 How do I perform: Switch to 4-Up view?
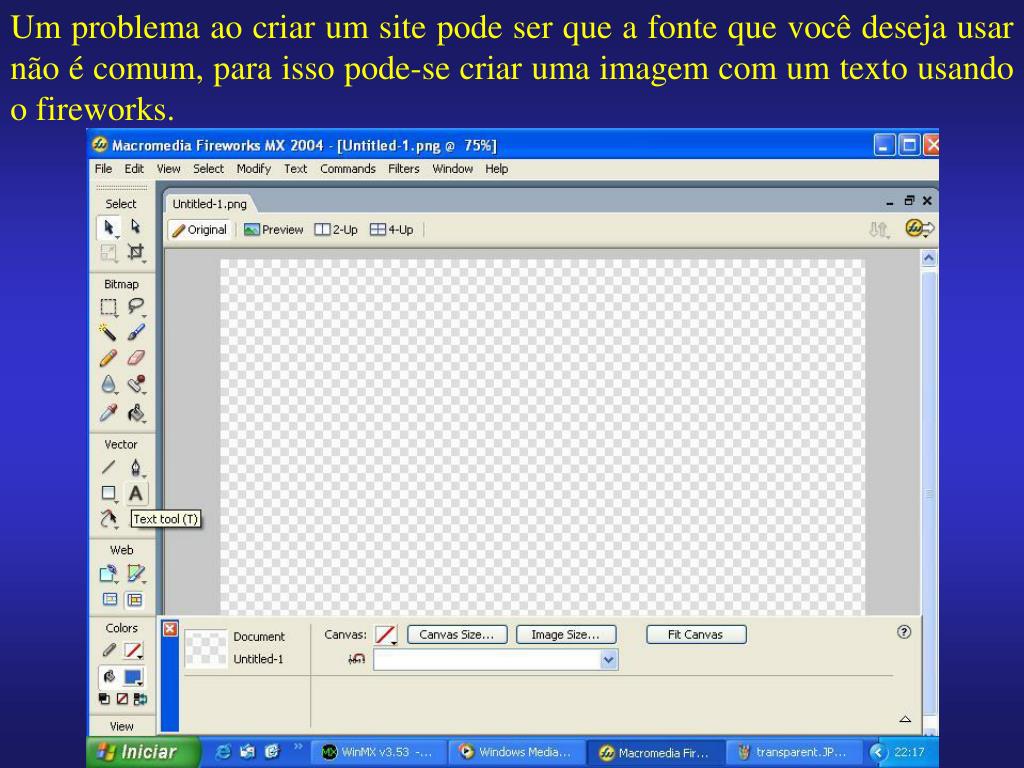(x=392, y=230)
